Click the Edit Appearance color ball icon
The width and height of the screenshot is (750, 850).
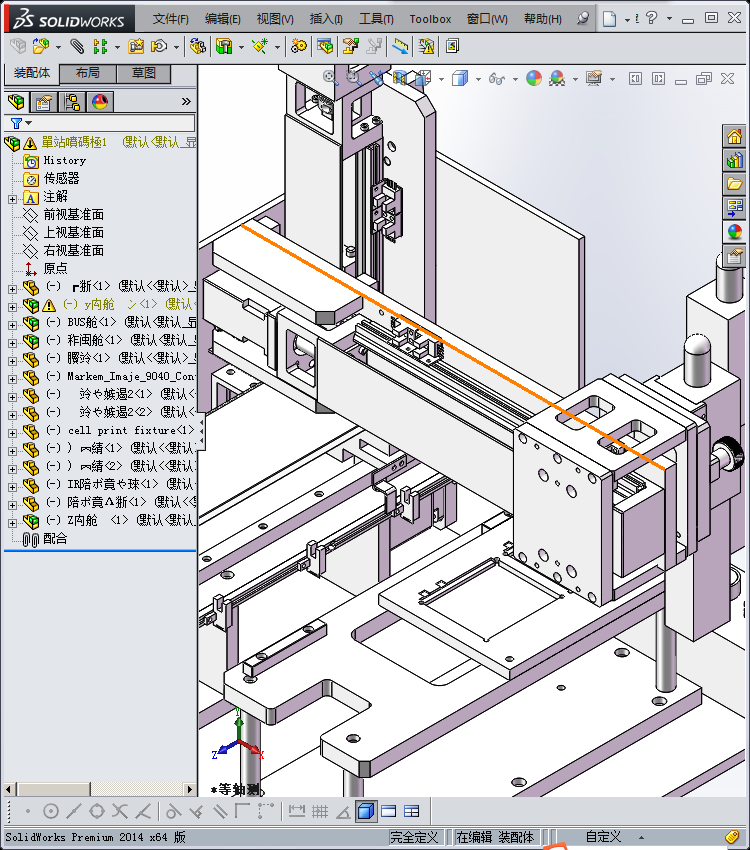pyautogui.click(x=534, y=79)
